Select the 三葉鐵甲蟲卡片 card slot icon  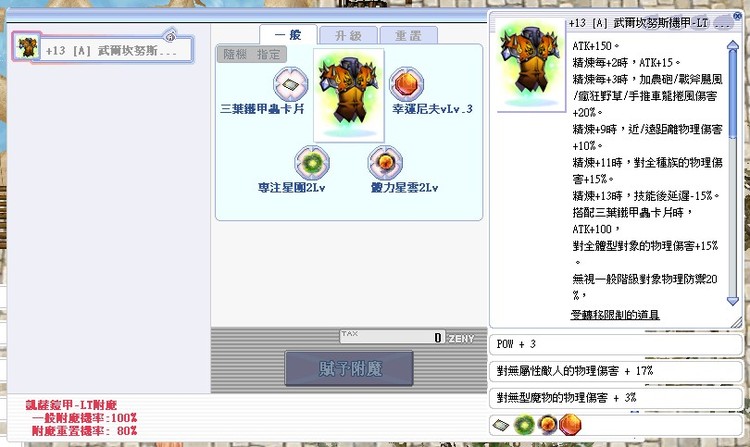[x=290, y=84]
